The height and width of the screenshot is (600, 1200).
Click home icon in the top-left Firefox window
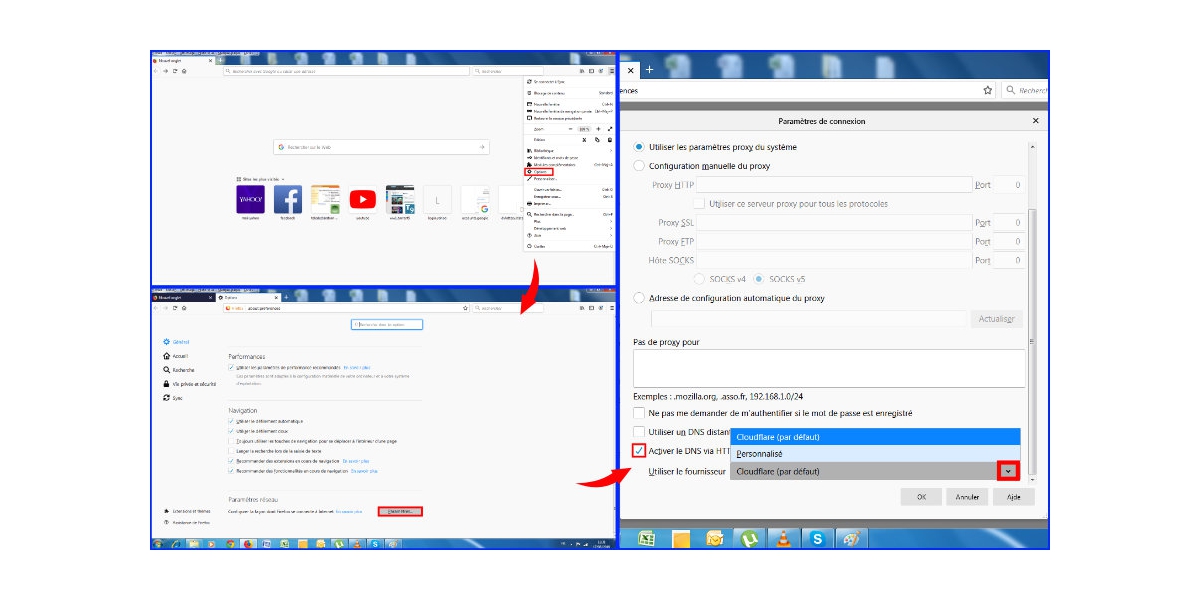(x=184, y=71)
